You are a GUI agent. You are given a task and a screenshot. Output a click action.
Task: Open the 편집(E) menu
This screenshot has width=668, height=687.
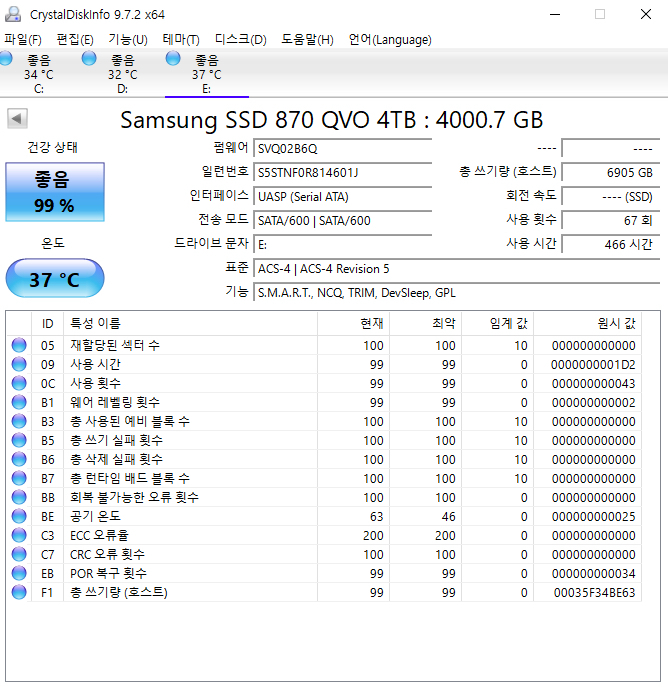pyautogui.click(x=75, y=40)
